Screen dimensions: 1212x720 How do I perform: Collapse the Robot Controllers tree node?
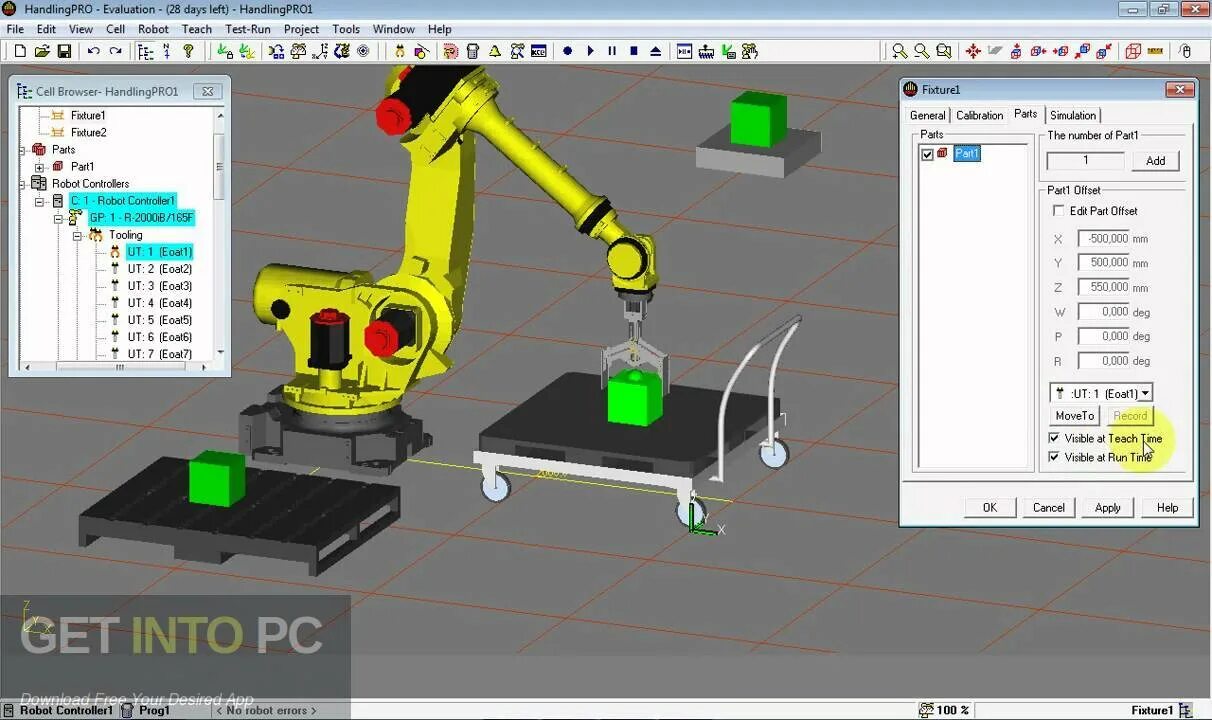coord(23,184)
